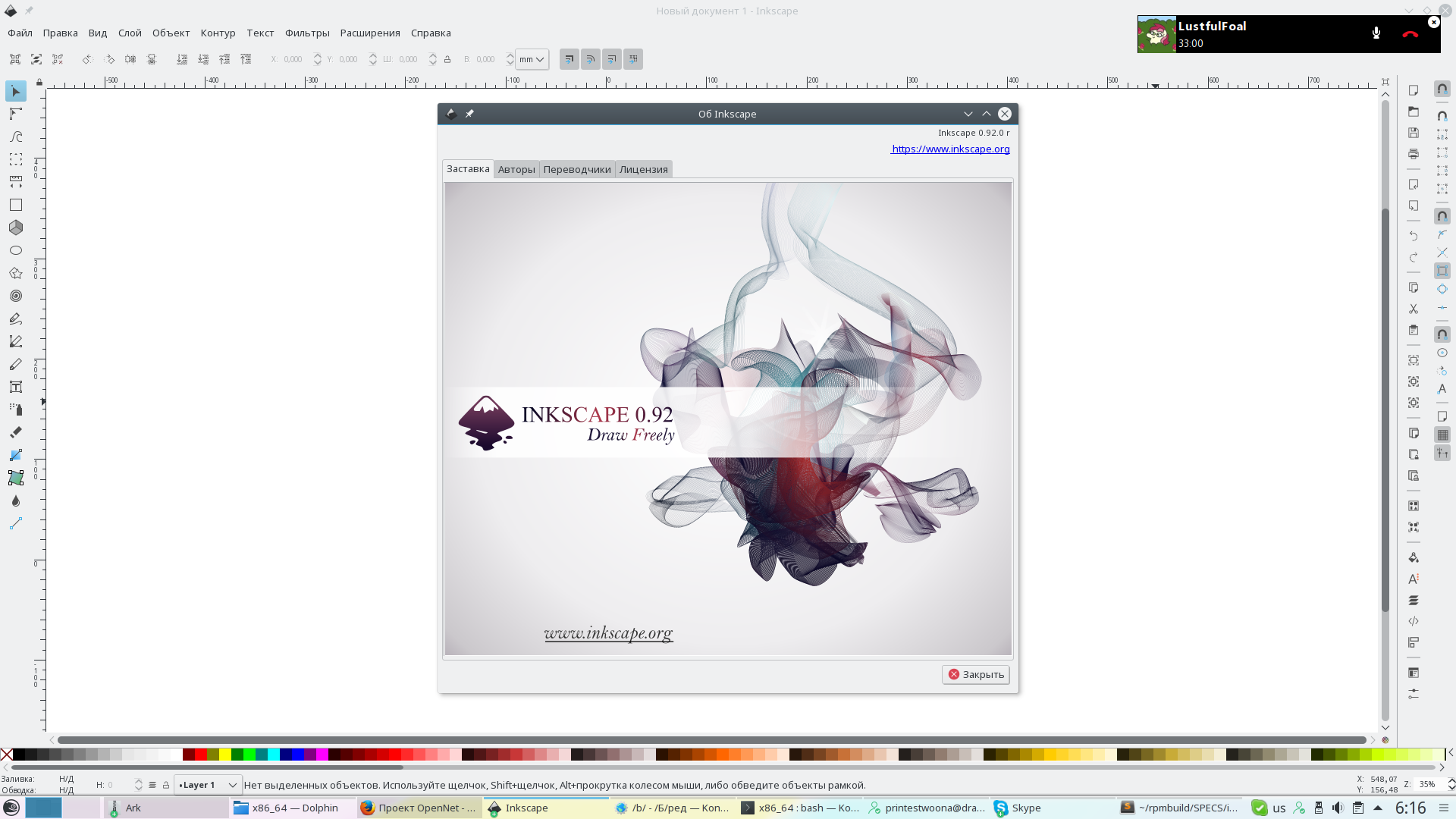1456x819 pixels.
Task: Open the Фильтры menu
Action: (307, 33)
